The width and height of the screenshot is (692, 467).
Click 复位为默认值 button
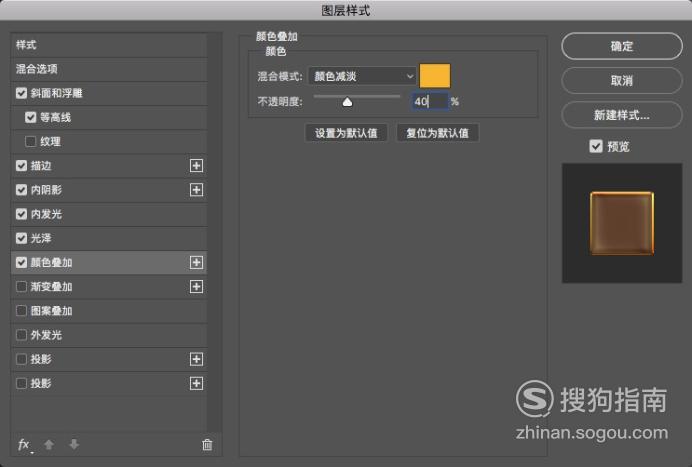437,133
